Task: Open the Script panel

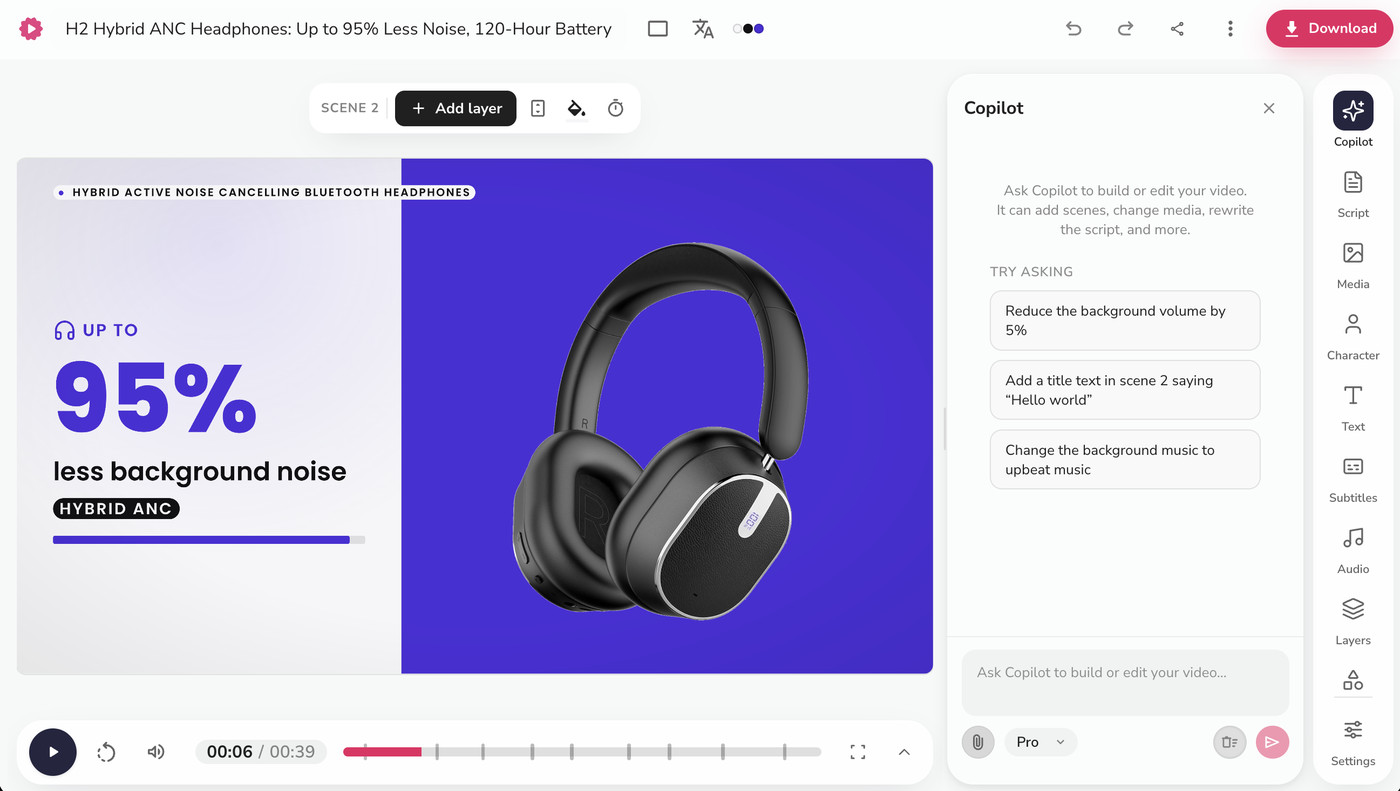Action: (x=1353, y=193)
